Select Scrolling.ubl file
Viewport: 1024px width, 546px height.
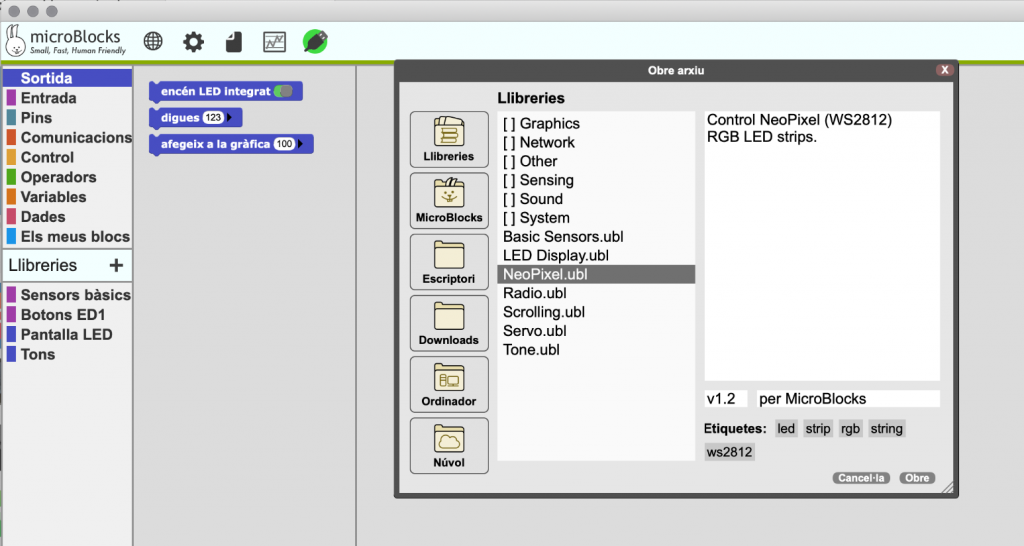[596, 312]
